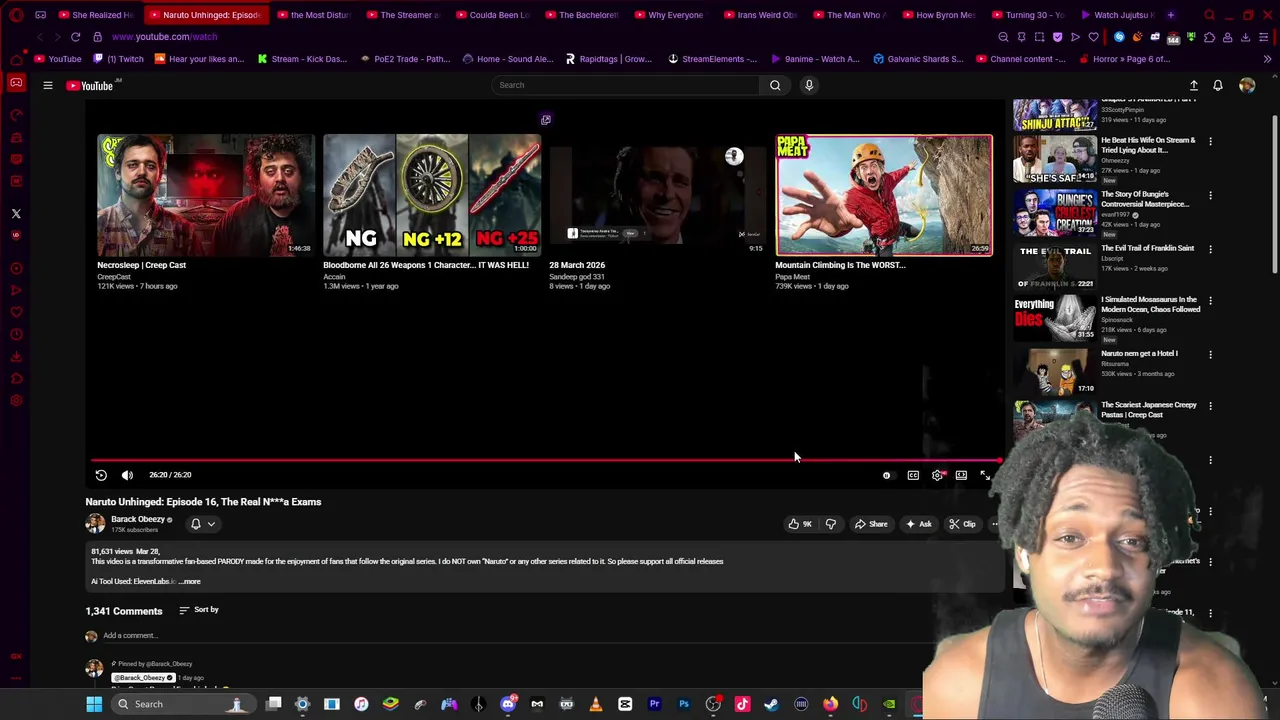Open the YouTube create/upload icon

[1193, 85]
